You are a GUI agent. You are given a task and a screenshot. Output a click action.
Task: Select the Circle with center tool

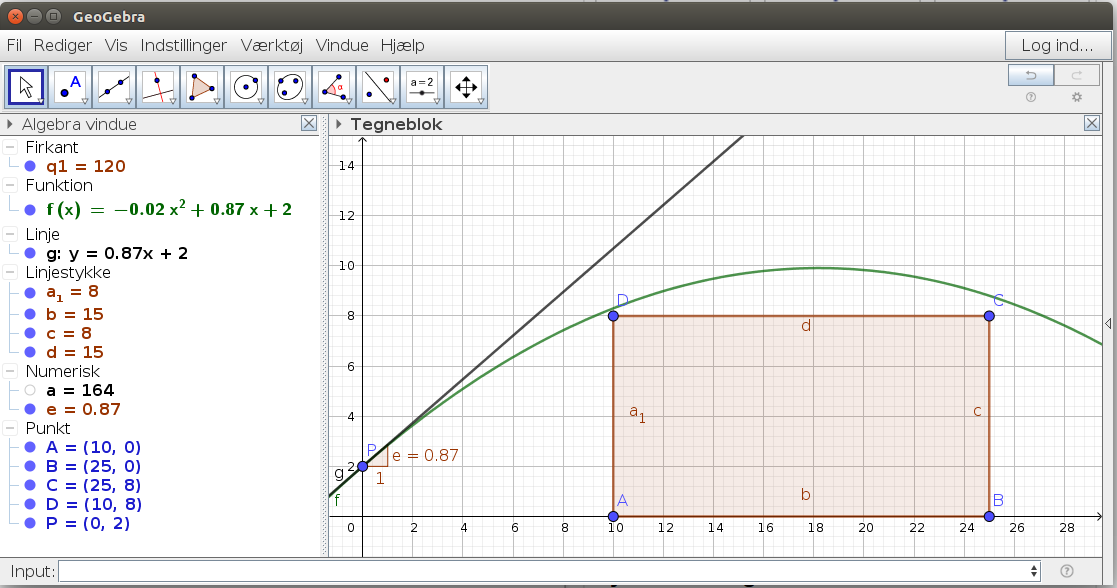[246, 88]
